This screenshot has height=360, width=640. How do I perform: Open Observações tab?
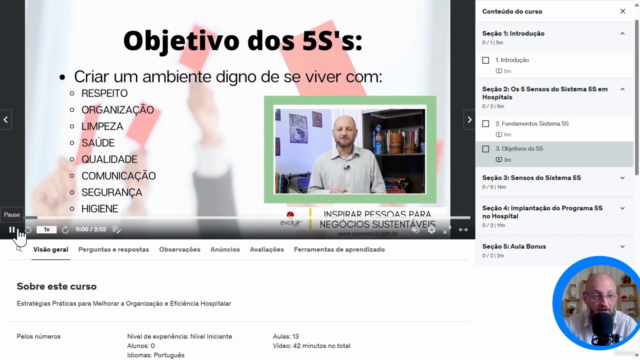click(180, 249)
